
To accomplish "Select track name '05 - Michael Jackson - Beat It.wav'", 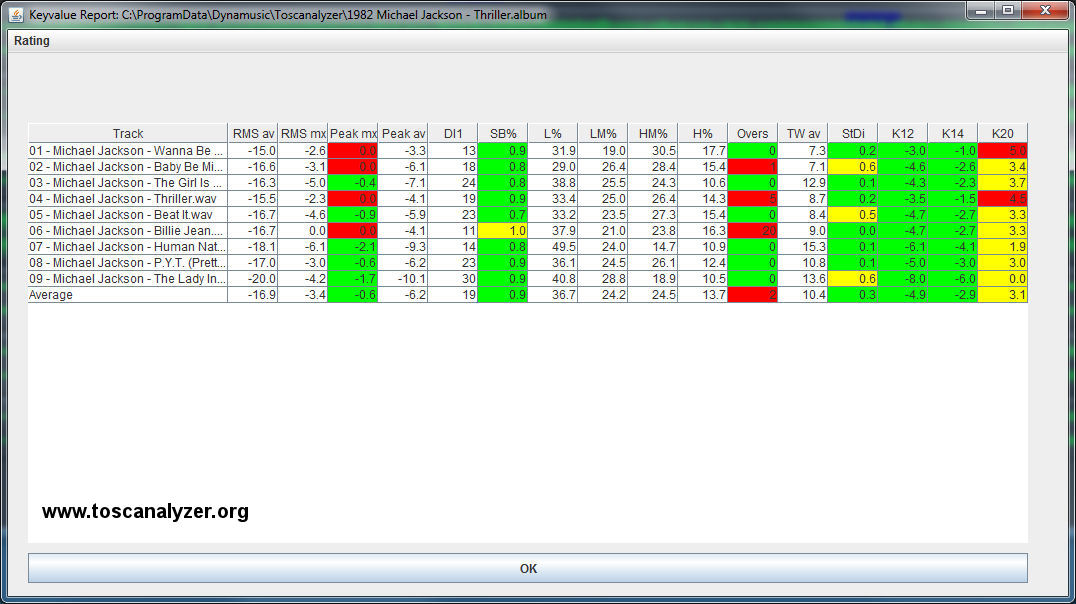I will tap(128, 215).
